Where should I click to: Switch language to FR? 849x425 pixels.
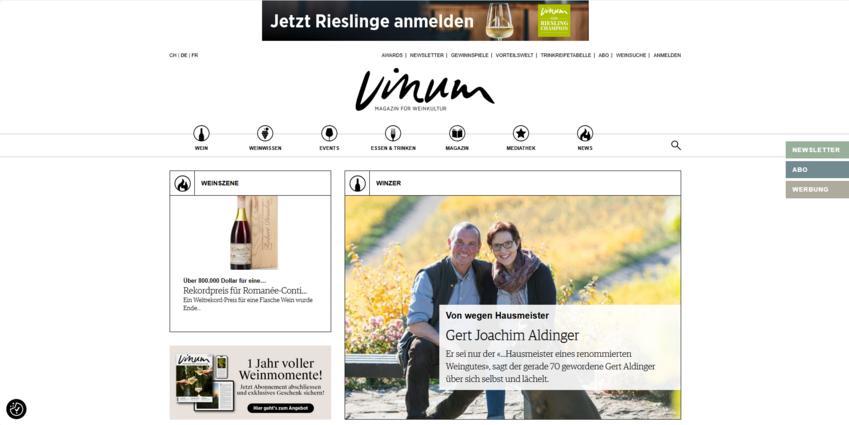(195, 55)
